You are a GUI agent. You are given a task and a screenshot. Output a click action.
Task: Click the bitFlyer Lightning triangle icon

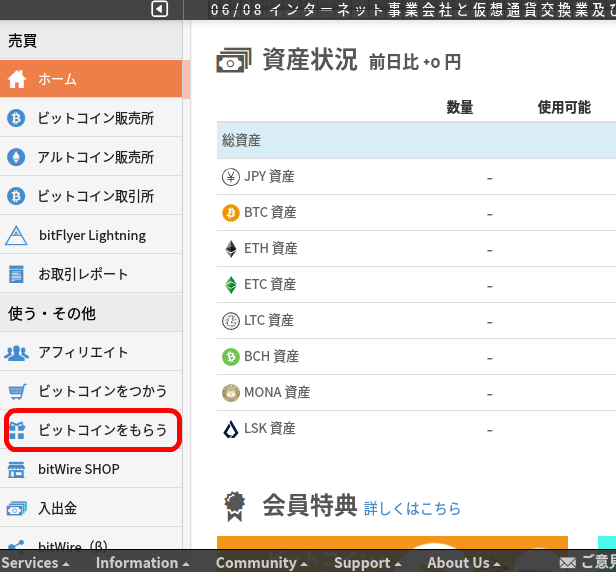(16, 235)
